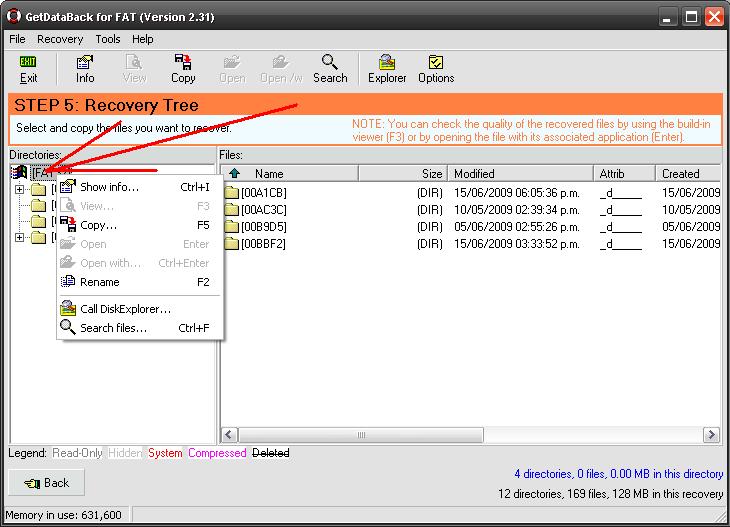Select the [00AC3C] directory name
This screenshot has height=527, width=730.
pos(264,210)
